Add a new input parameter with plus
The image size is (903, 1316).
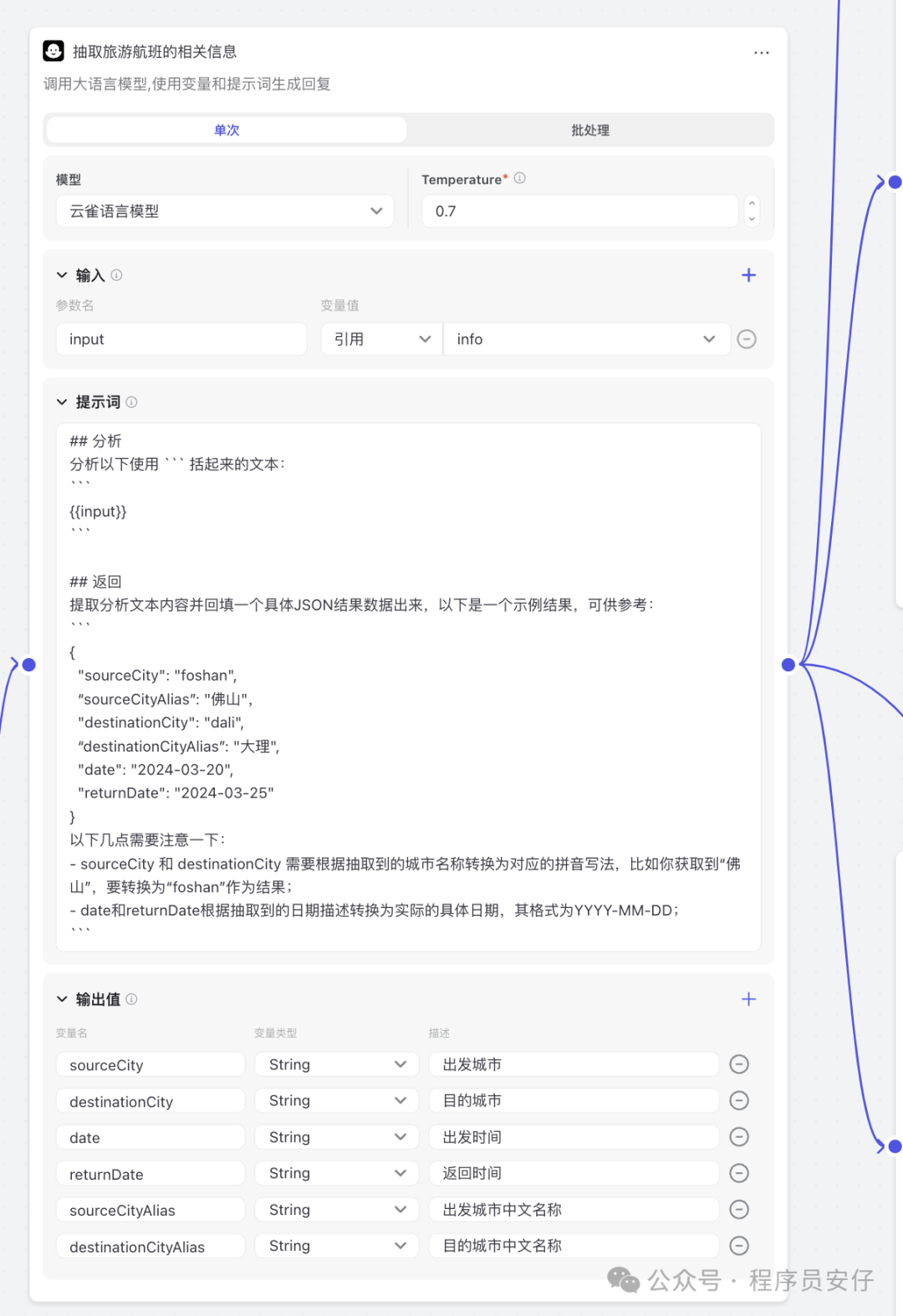(748, 275)
